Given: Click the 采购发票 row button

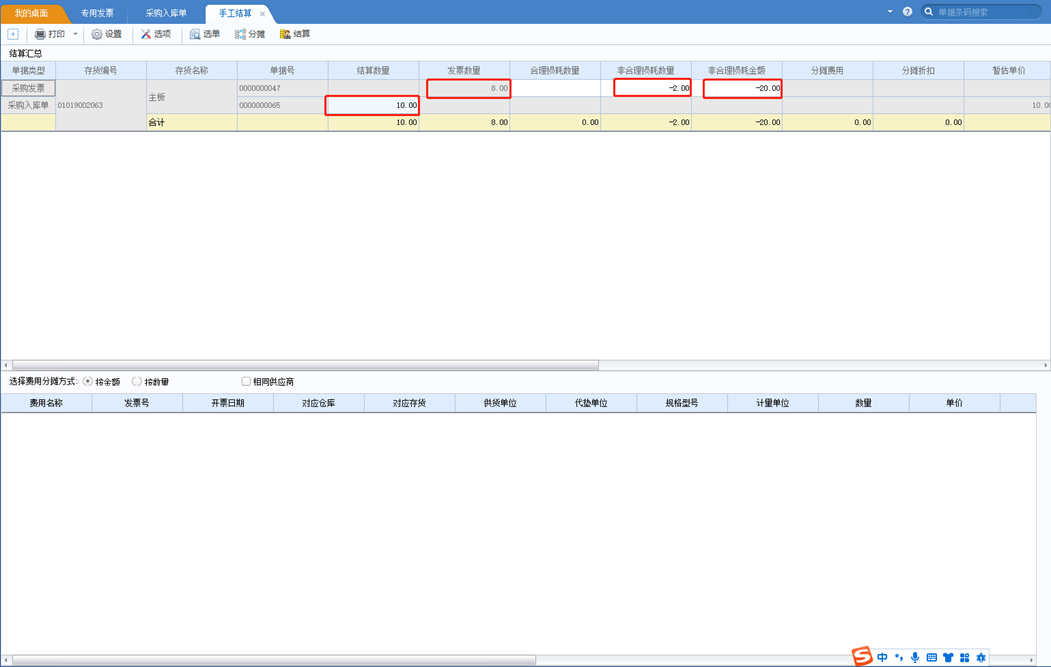Looking at the screenshot, I should pyautogui.click(x=28, y=88).
